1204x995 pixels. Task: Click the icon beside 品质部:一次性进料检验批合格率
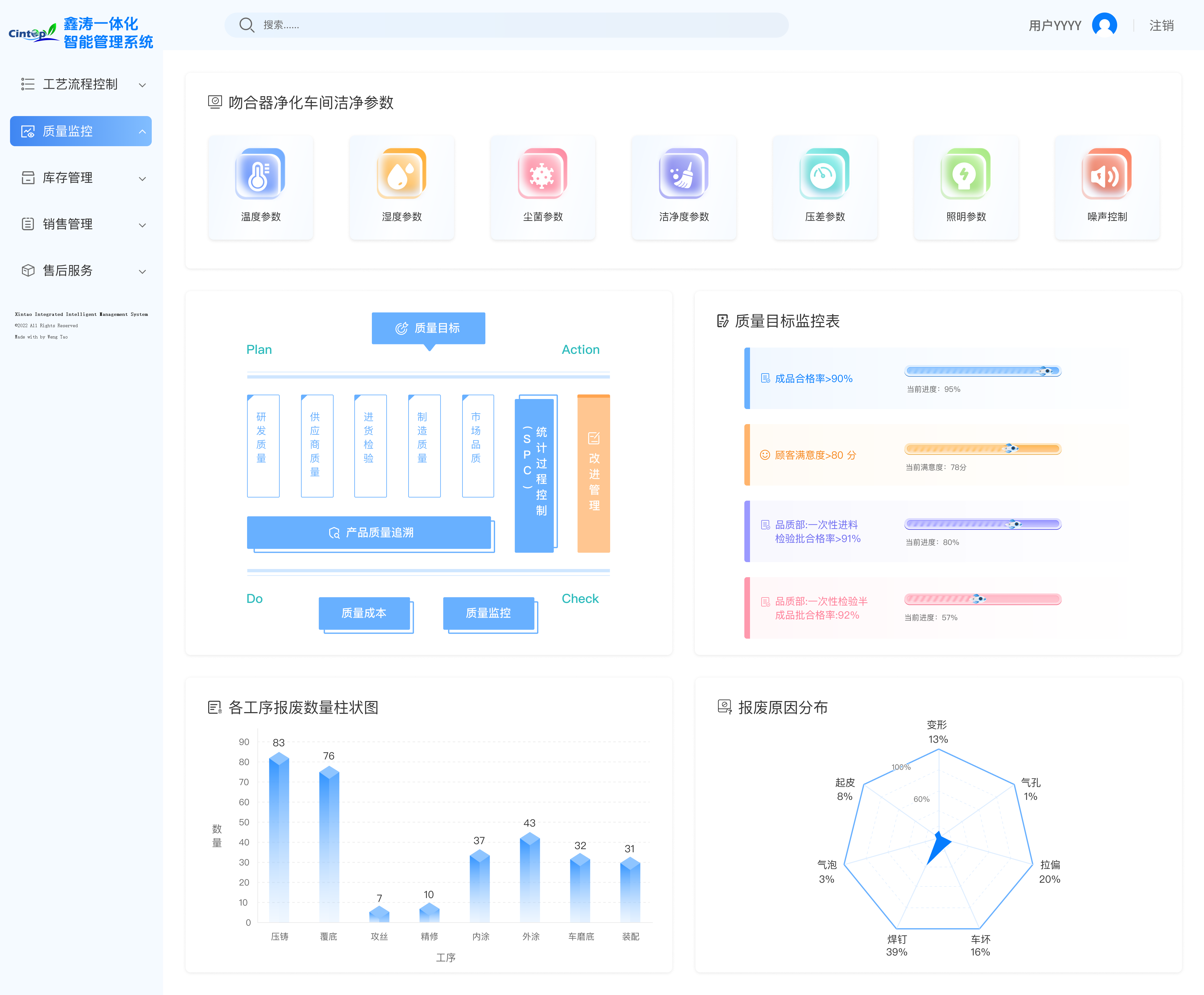click(765, 525)
